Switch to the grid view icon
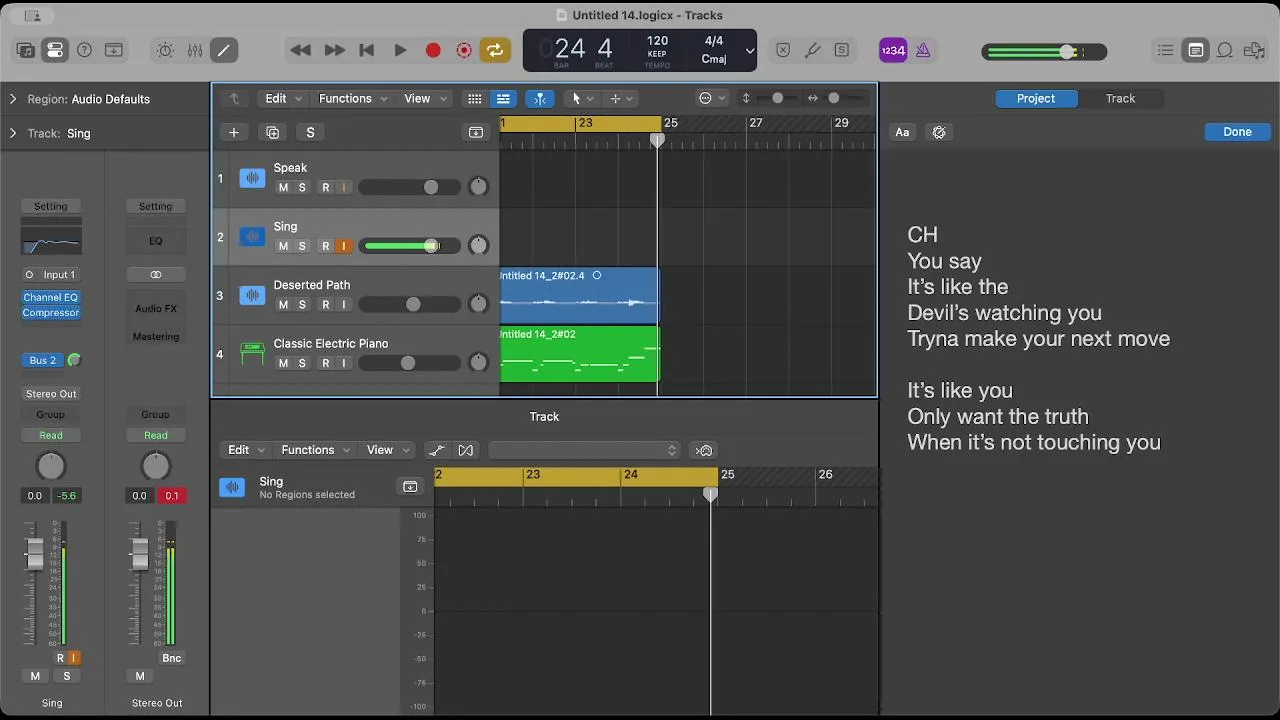1280x720 pixels. pos(475,98)
